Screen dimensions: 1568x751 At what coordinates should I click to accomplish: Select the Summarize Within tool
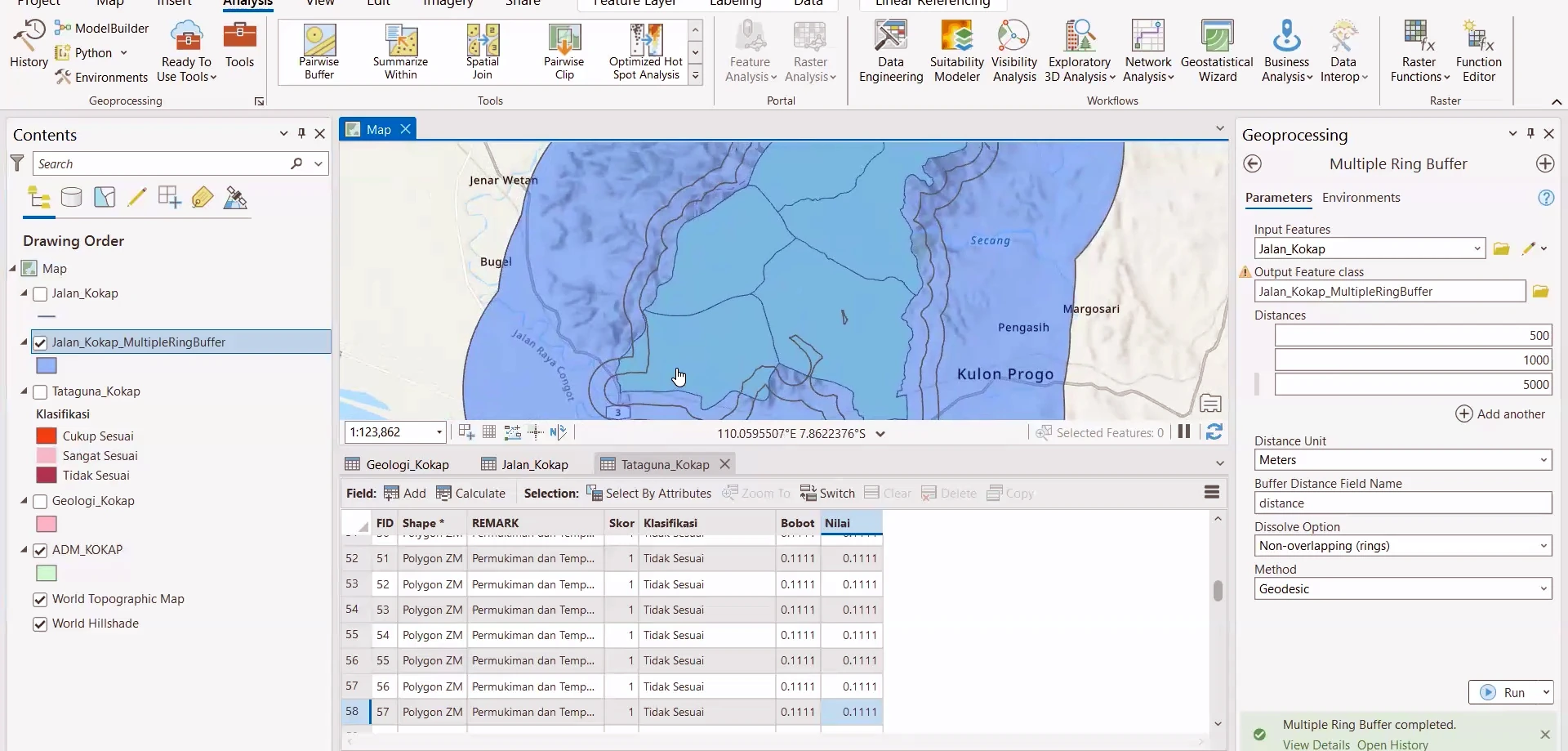point(401,51)
